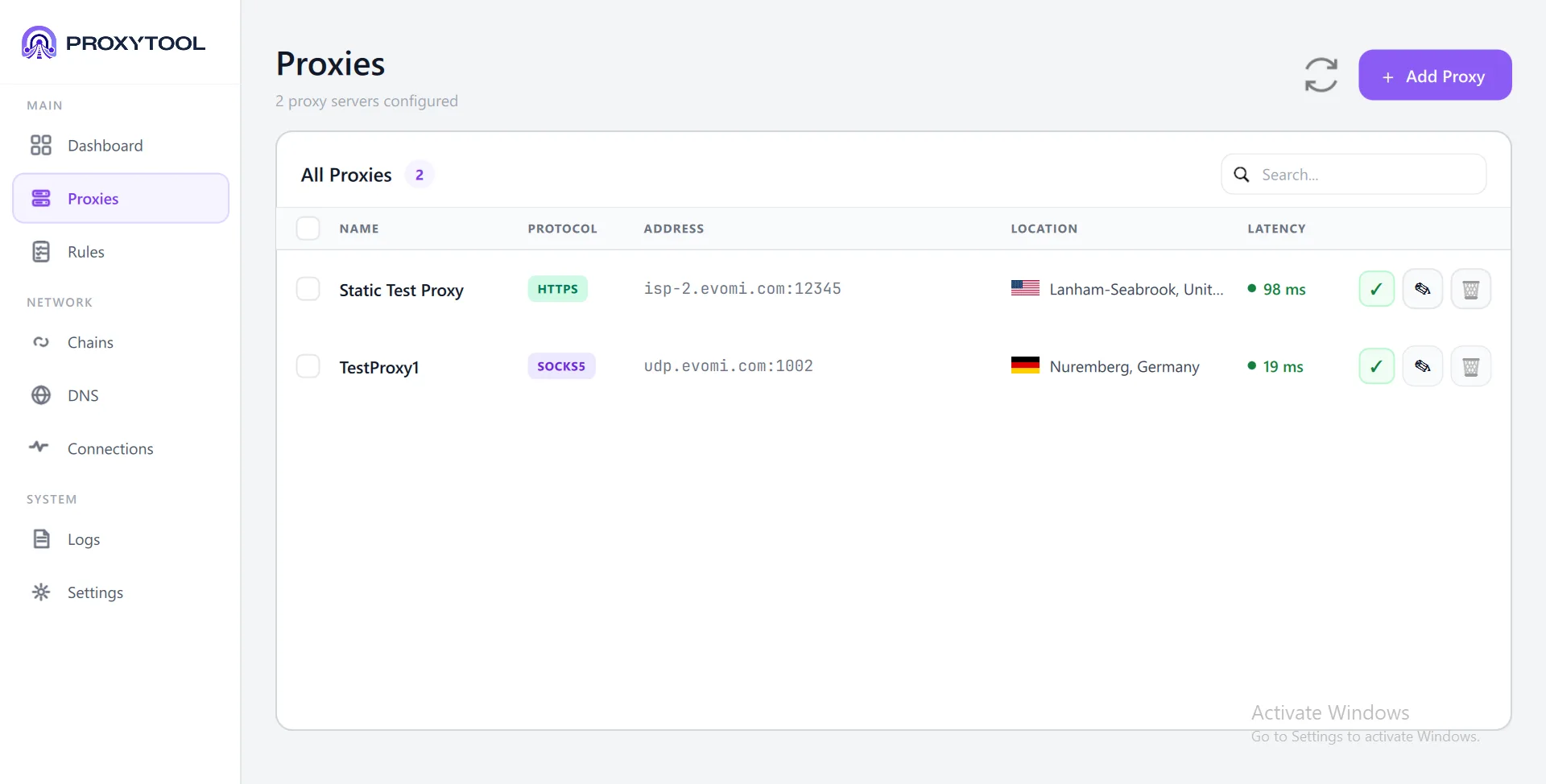The image size is (1546, 784).
Task: Click the Add Proxy button
Action: [x=1435, y=75]
